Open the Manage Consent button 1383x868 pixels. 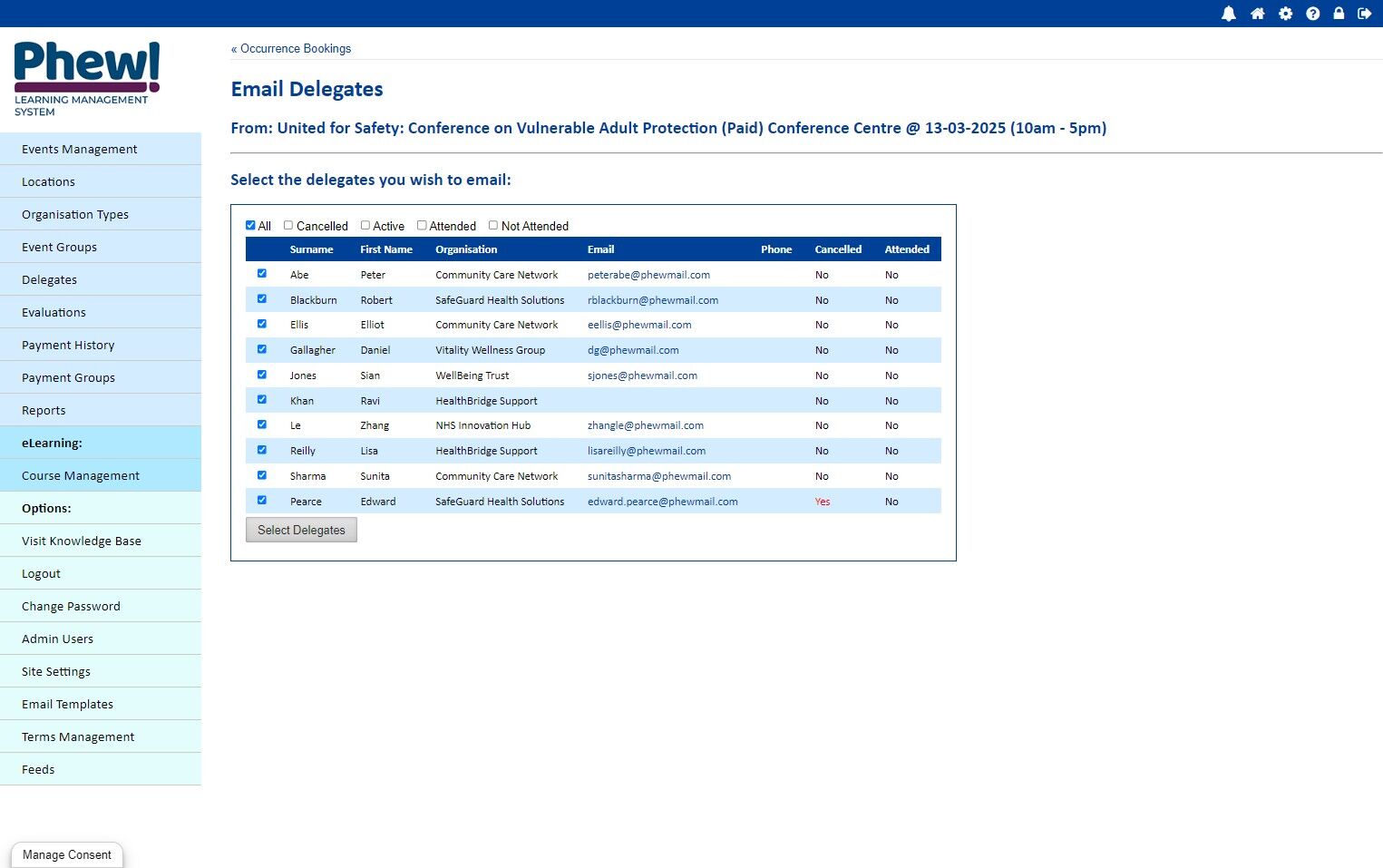point(67,854)
